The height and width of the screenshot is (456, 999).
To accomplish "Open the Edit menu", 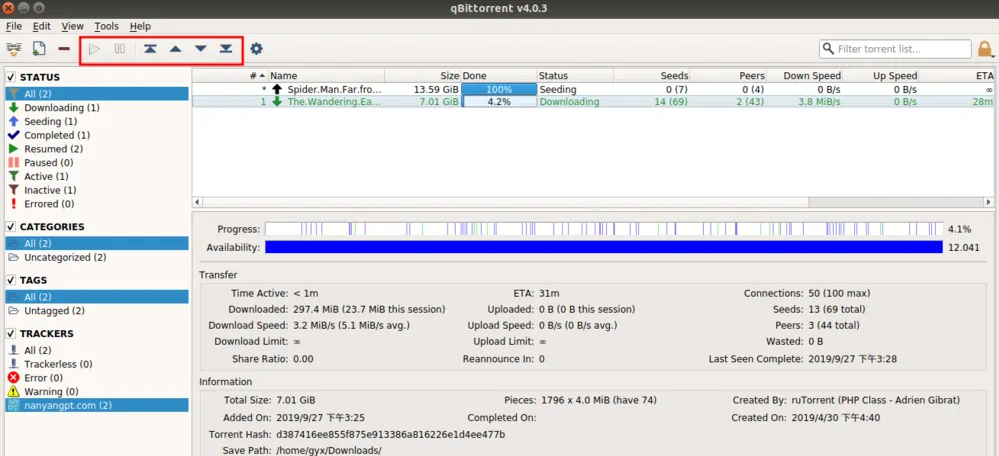I will point(41,26).
